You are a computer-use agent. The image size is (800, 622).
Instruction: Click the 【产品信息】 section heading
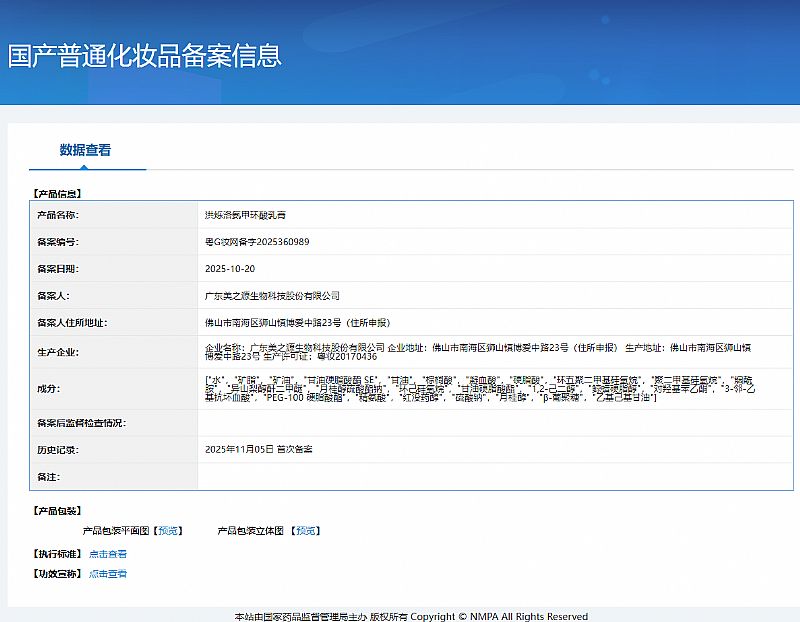tap(57, 193)
